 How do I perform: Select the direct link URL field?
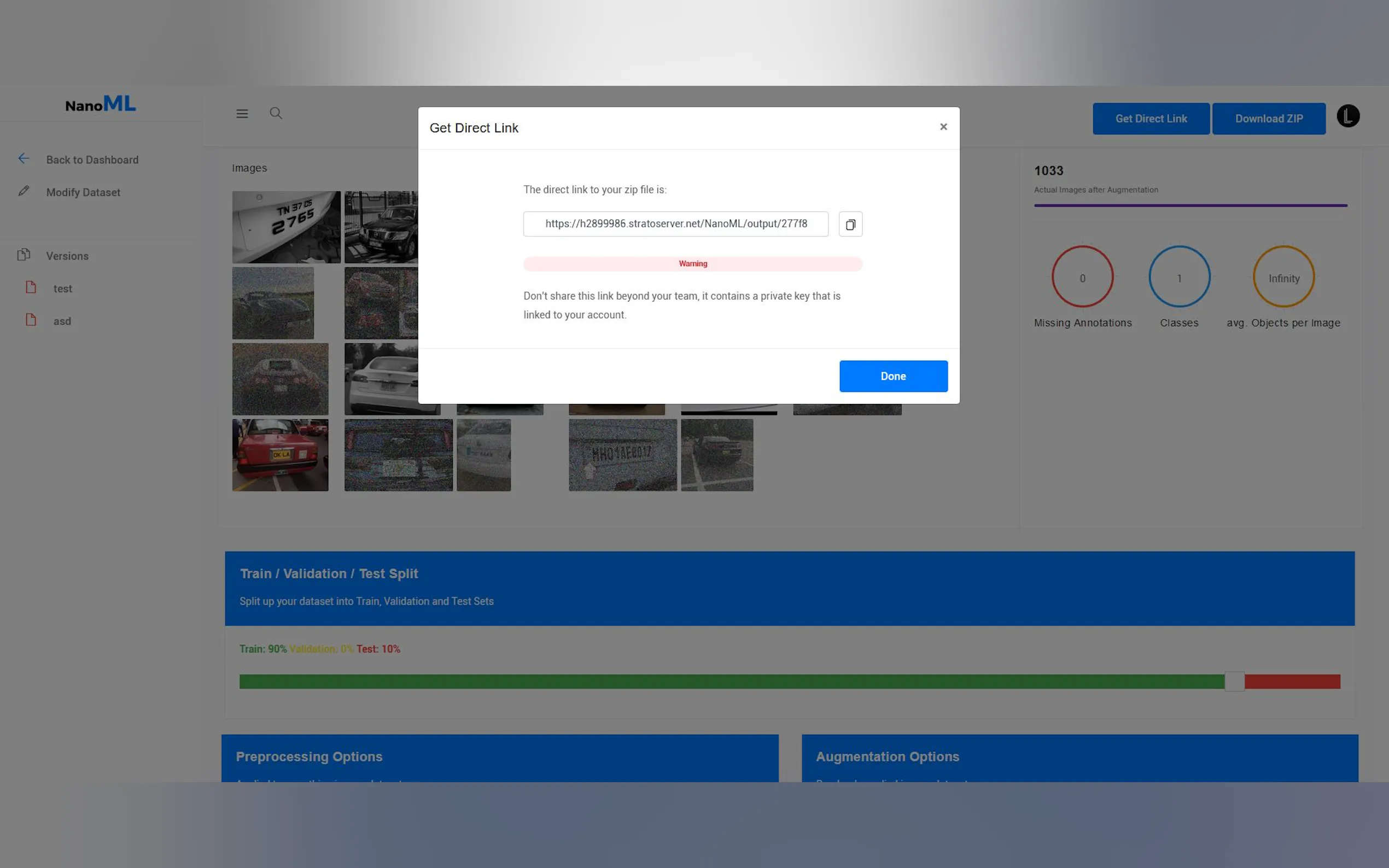(675, 224)
